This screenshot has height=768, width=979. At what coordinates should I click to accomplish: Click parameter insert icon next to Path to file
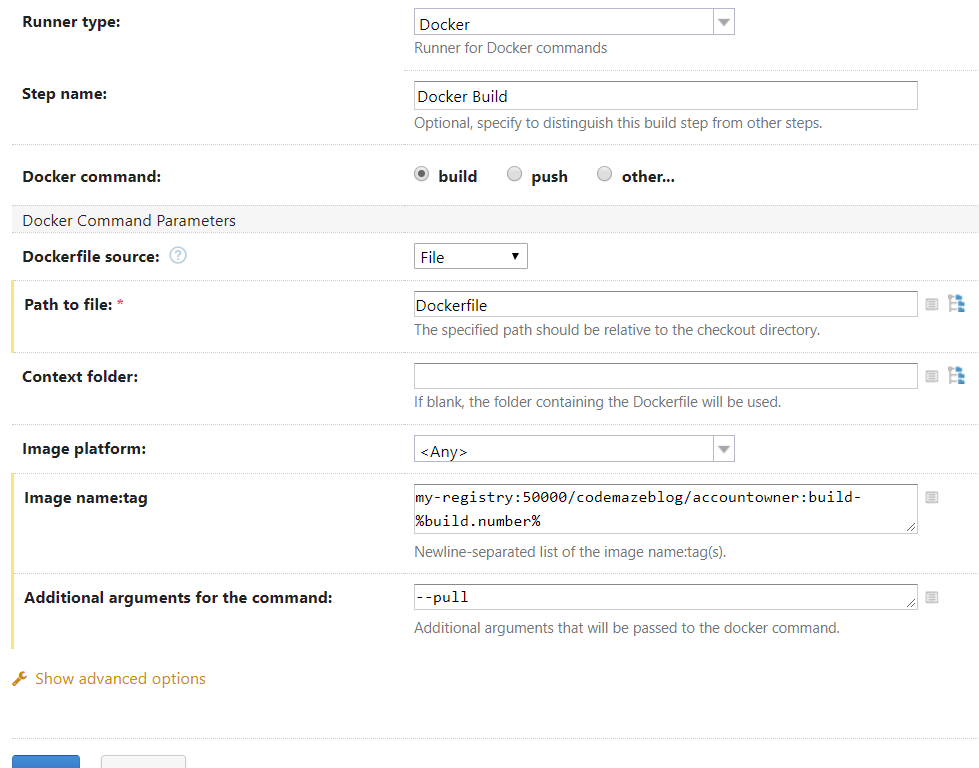pyautogui.click(x=932, y=304)
